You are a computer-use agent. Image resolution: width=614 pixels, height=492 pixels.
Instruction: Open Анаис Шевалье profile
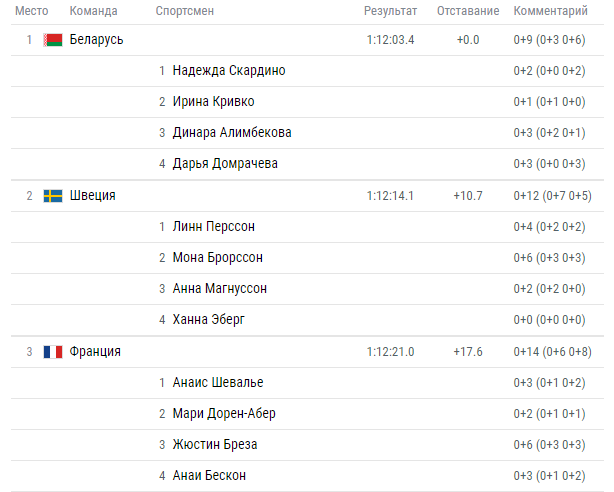[218, 383]
